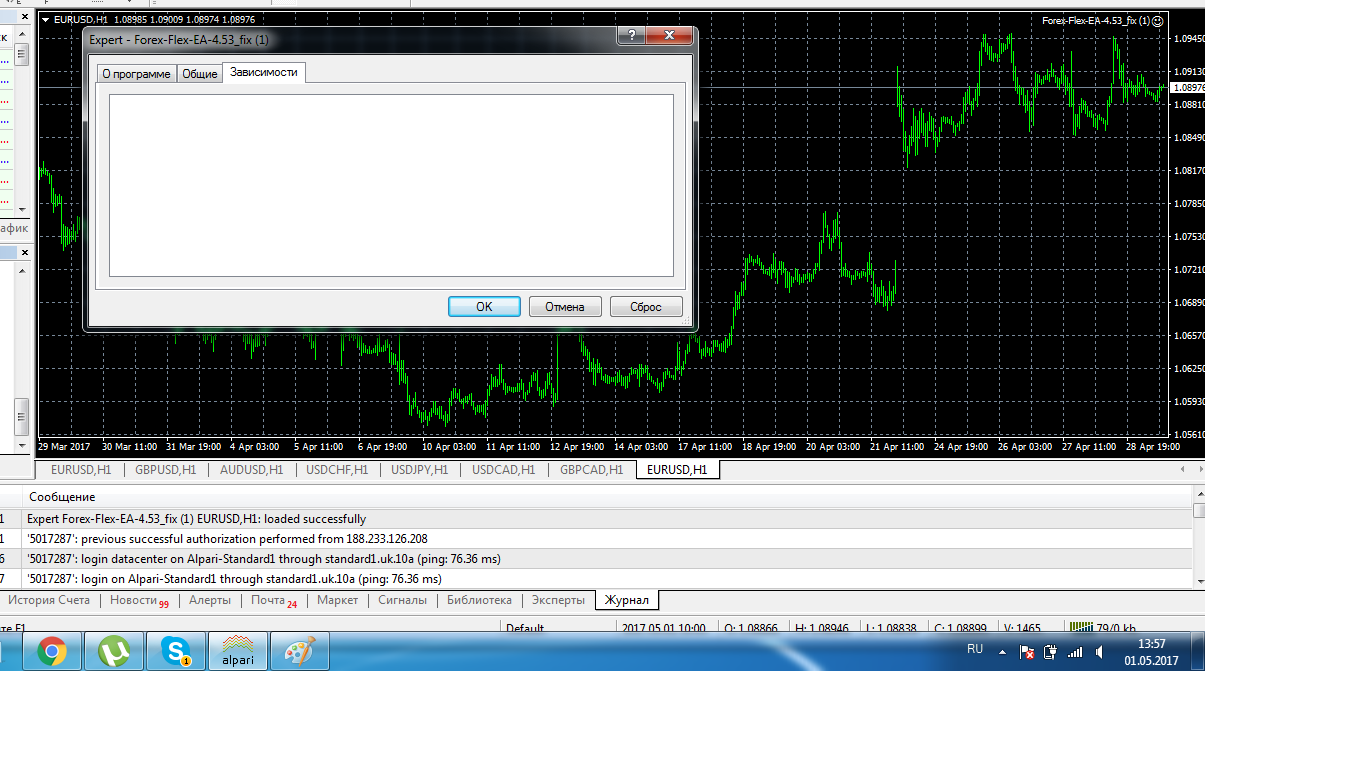The width and height of the screenshot is (1366, 768).
Task: Select the "loaded successfully" journal row
Action: pos(596,519)
